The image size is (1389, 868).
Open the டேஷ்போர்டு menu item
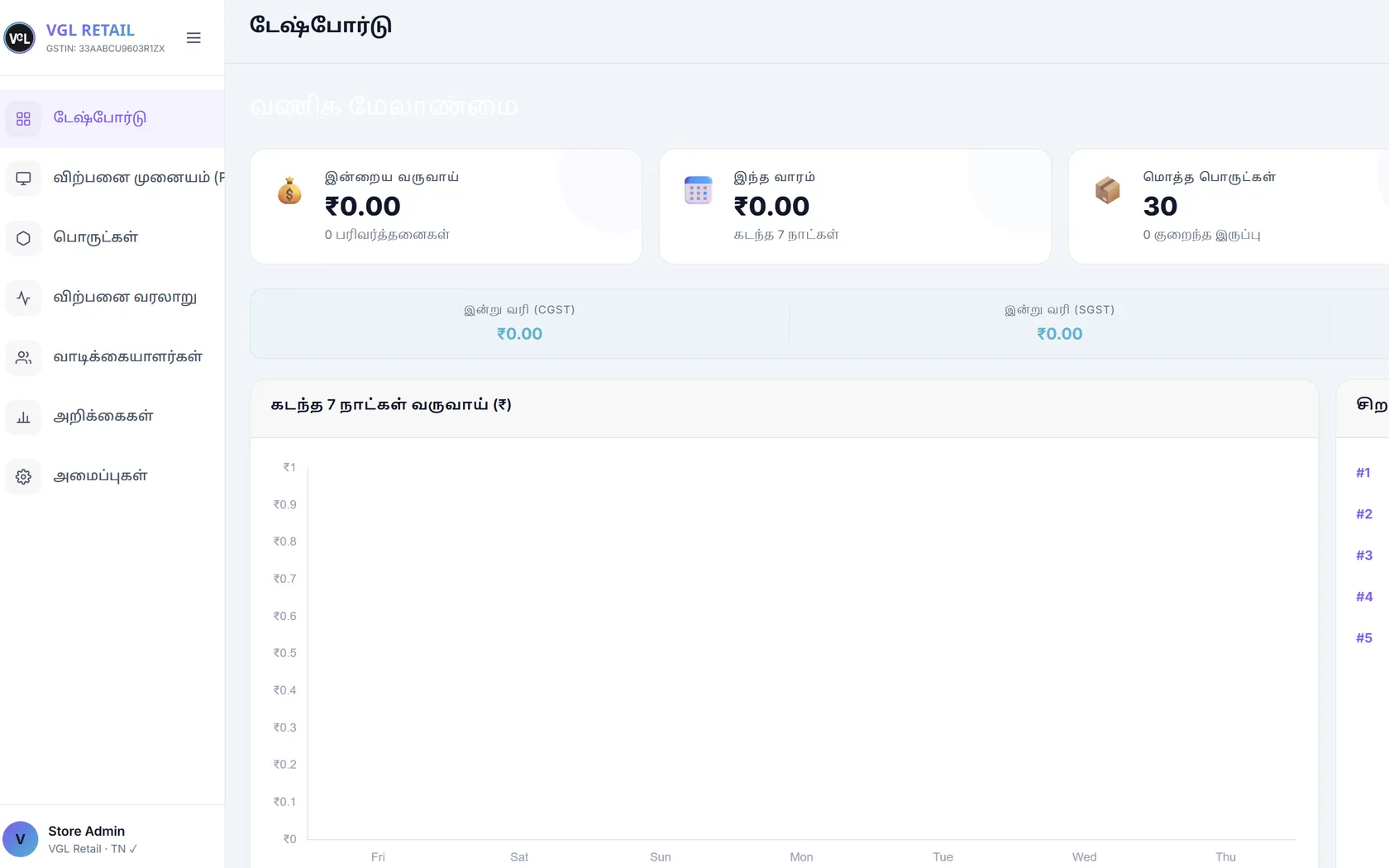[112, 118]
